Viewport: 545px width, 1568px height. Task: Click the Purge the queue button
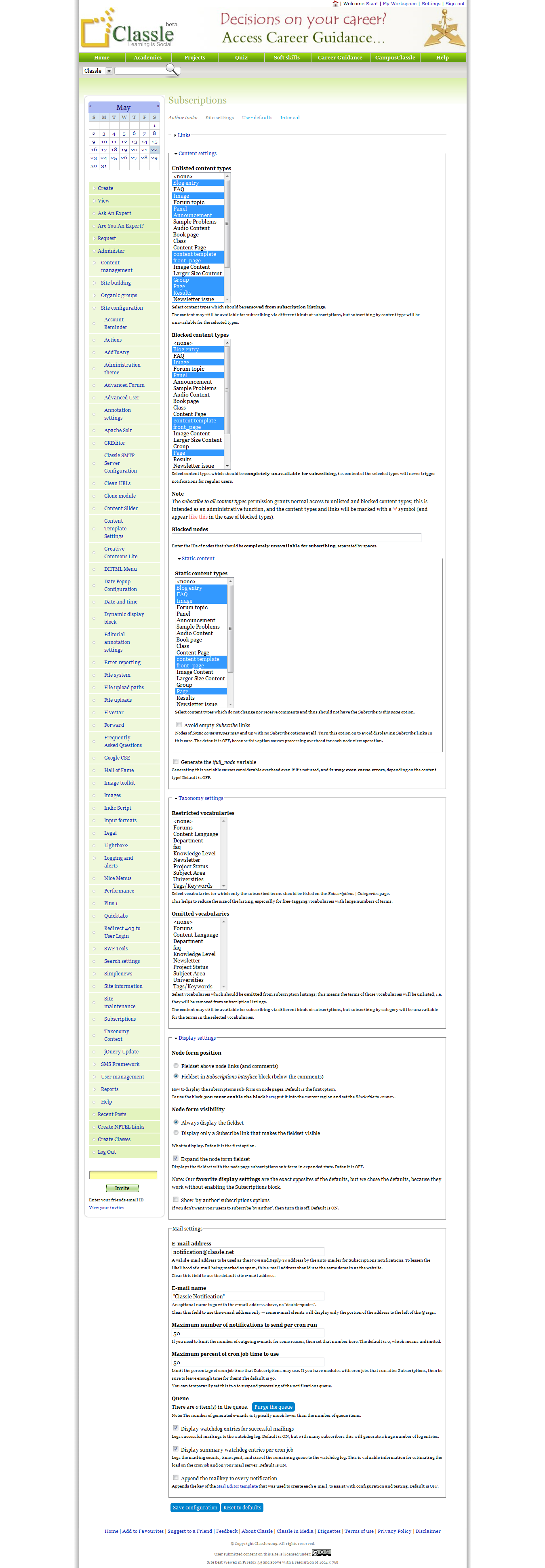pos(273,1407)
